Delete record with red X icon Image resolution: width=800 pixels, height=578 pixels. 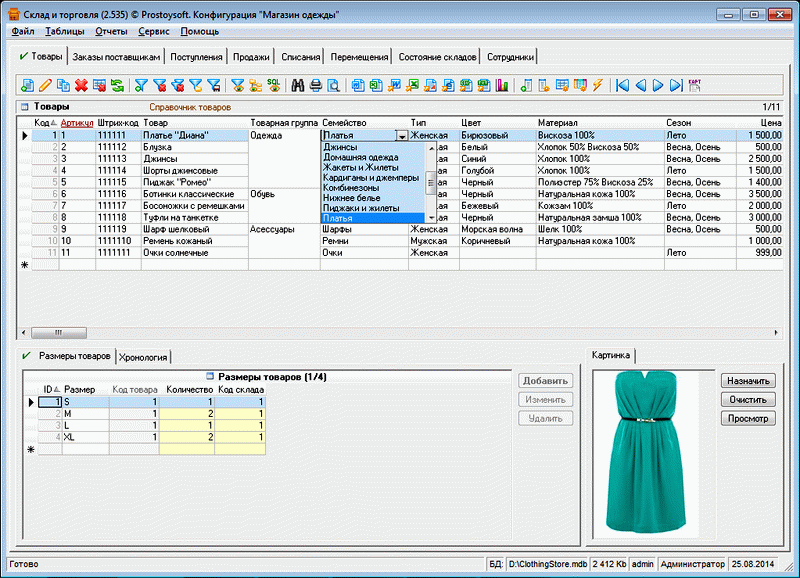click(x=81, y=86)
